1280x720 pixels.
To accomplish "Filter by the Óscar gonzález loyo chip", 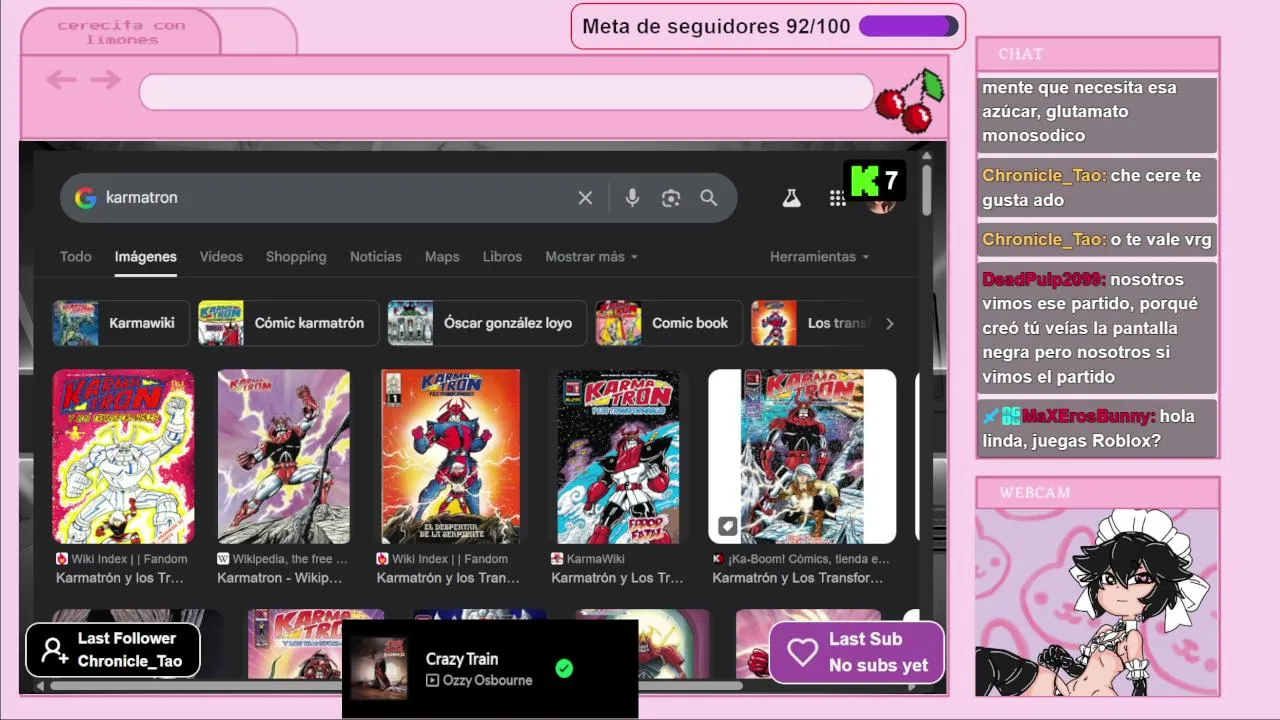I will [x=487, y=323].
